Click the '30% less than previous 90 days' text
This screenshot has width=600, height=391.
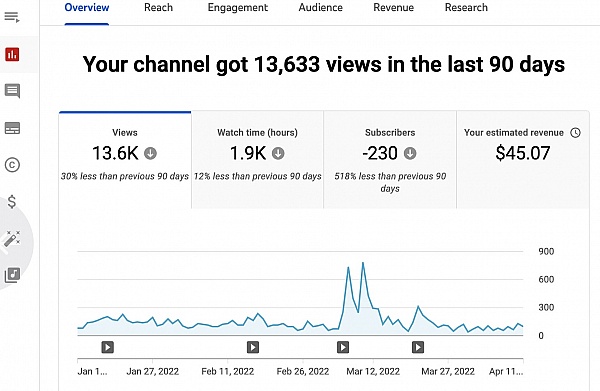click(125, 176)
